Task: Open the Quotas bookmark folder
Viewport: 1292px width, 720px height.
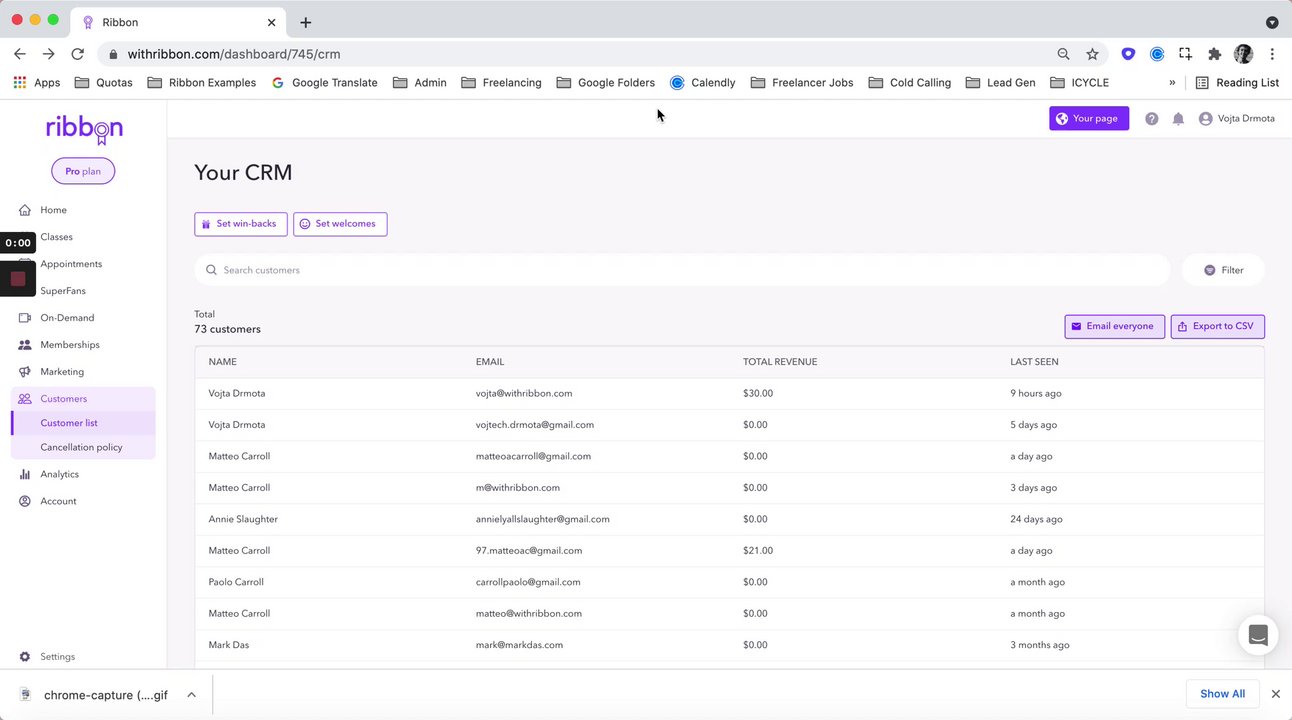Action: point(104,83)
